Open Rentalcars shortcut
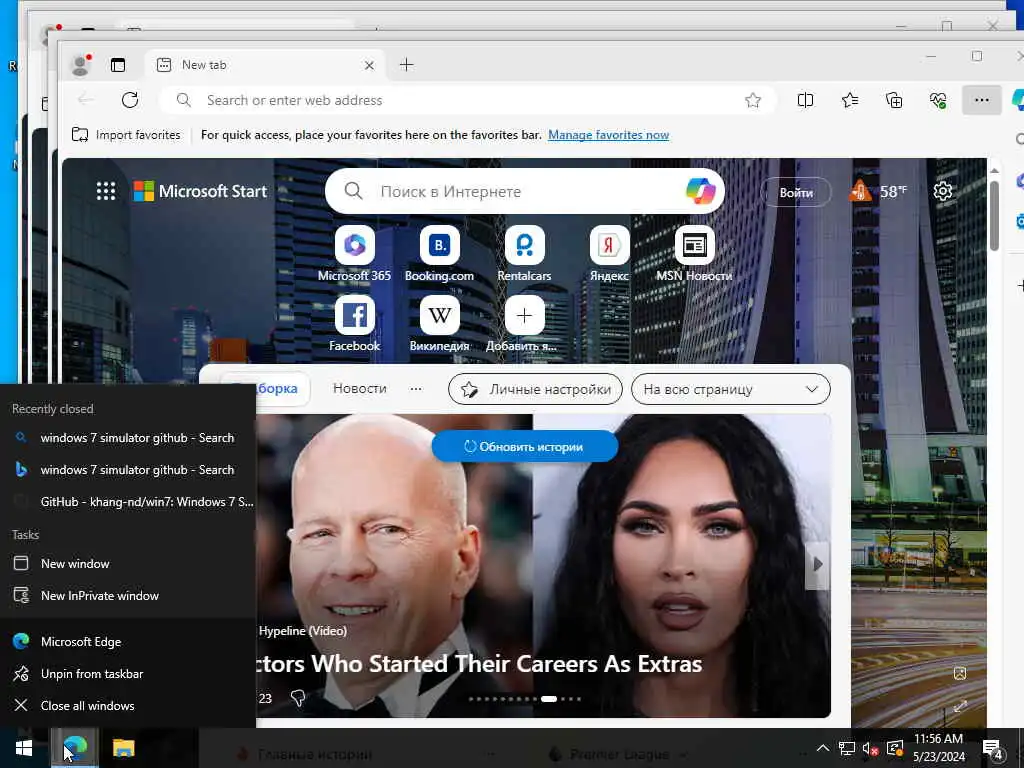This screenshot has width=1024, height=768. pyautogui.click(x=524, y=254)
